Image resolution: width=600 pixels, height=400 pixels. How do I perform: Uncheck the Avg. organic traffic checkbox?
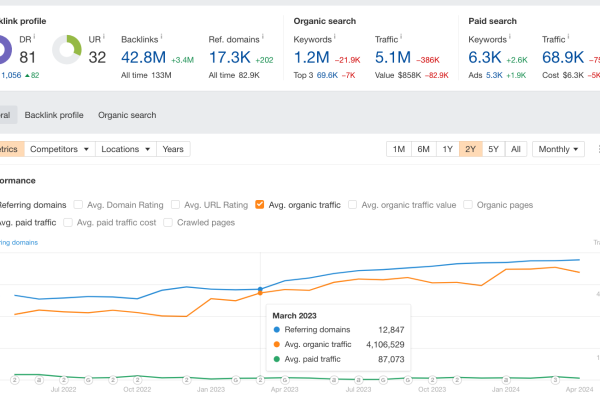pyautogui.click(x=259, y=205)
